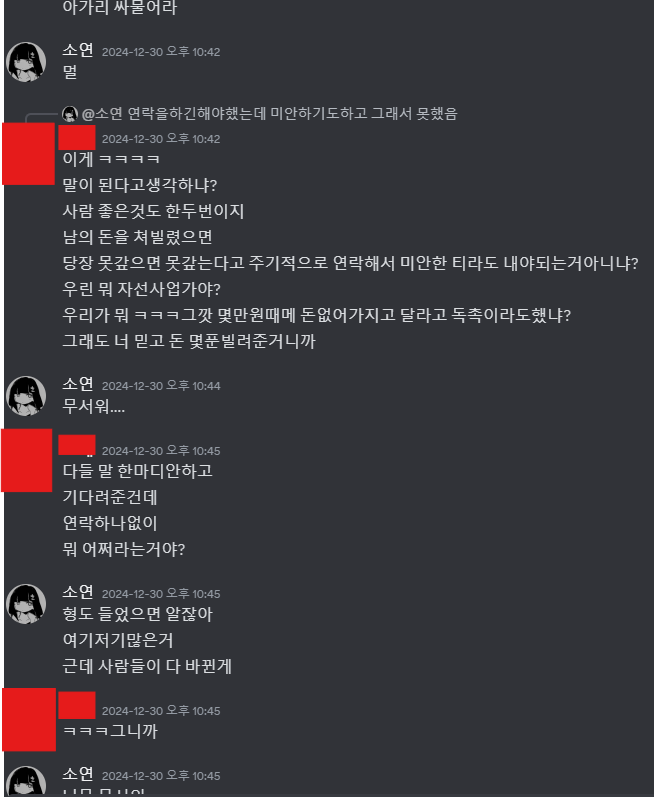654x797 pixels.
Task: Select the message 근데 사람들이 다 바뀐게
Action: [x=147, y=666]
